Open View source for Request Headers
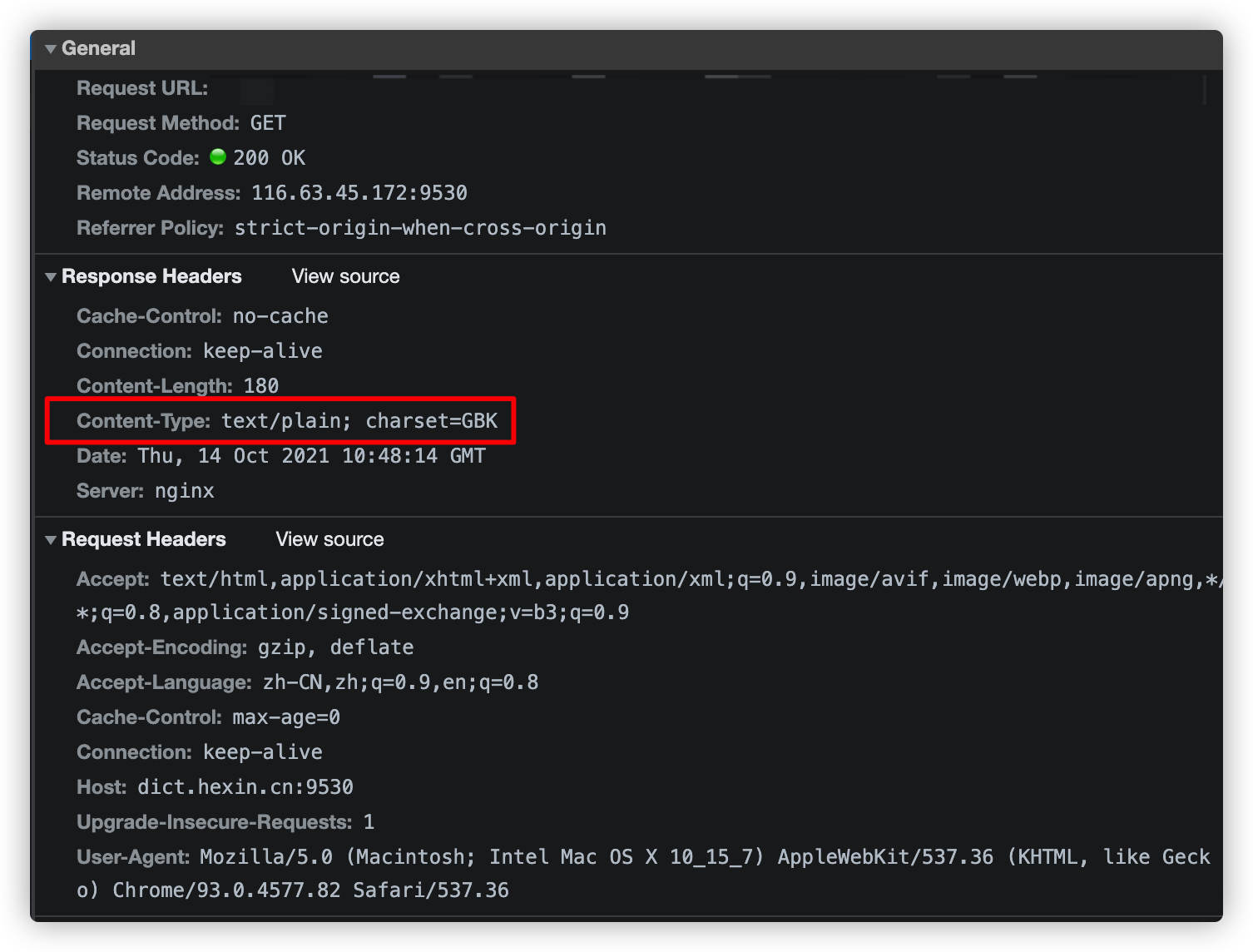 329,539
